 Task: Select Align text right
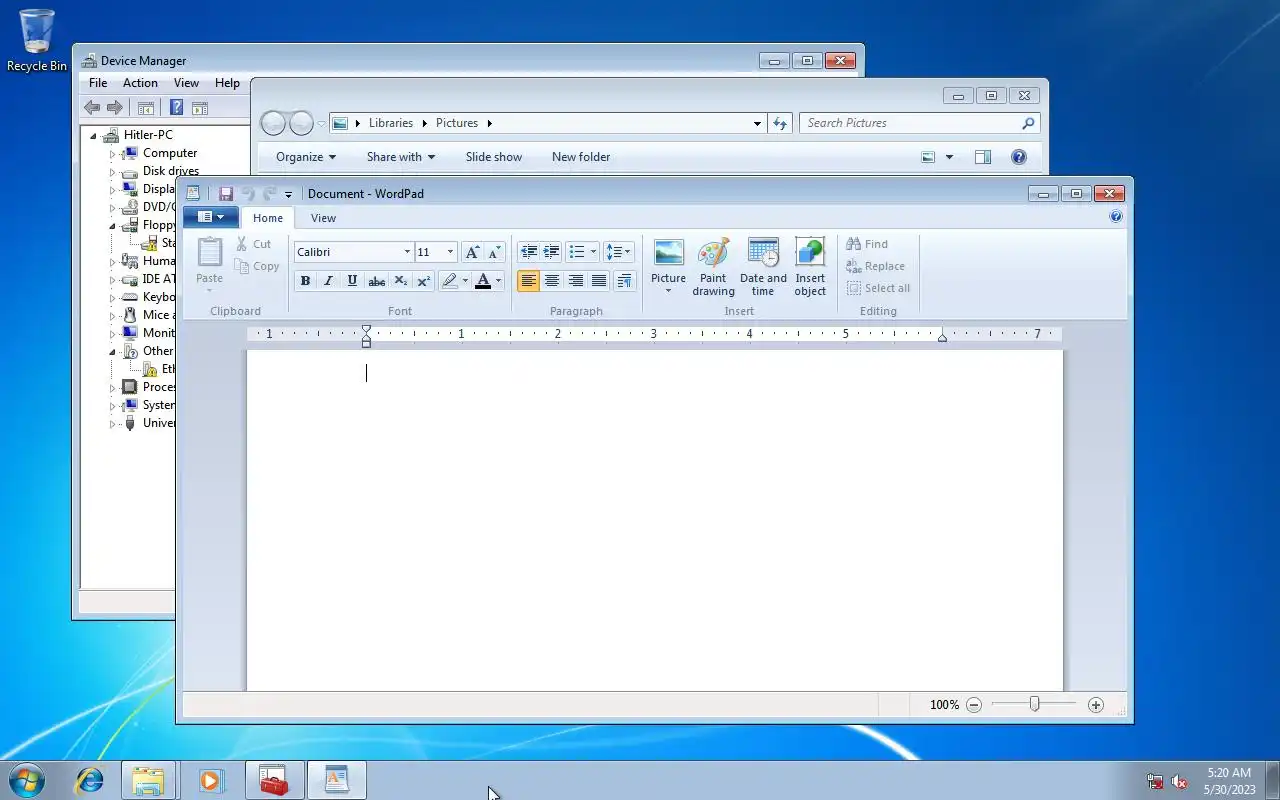[x=575, y=281]
